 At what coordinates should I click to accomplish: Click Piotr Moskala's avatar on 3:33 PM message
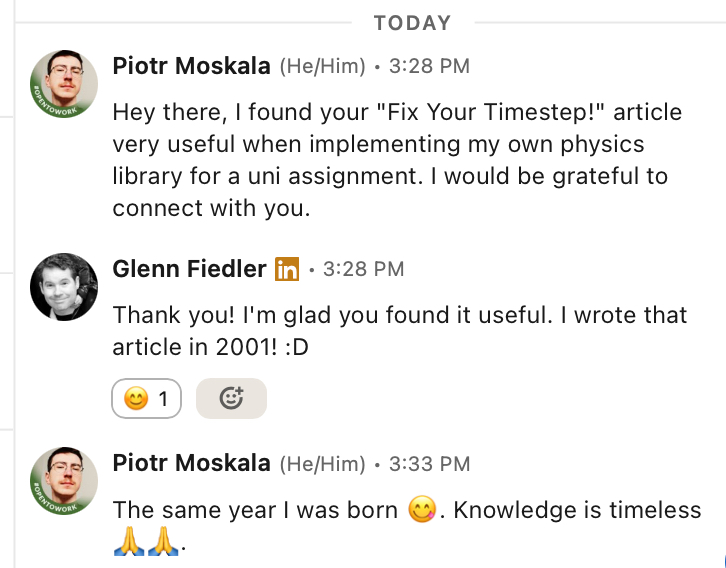point(65,481)
